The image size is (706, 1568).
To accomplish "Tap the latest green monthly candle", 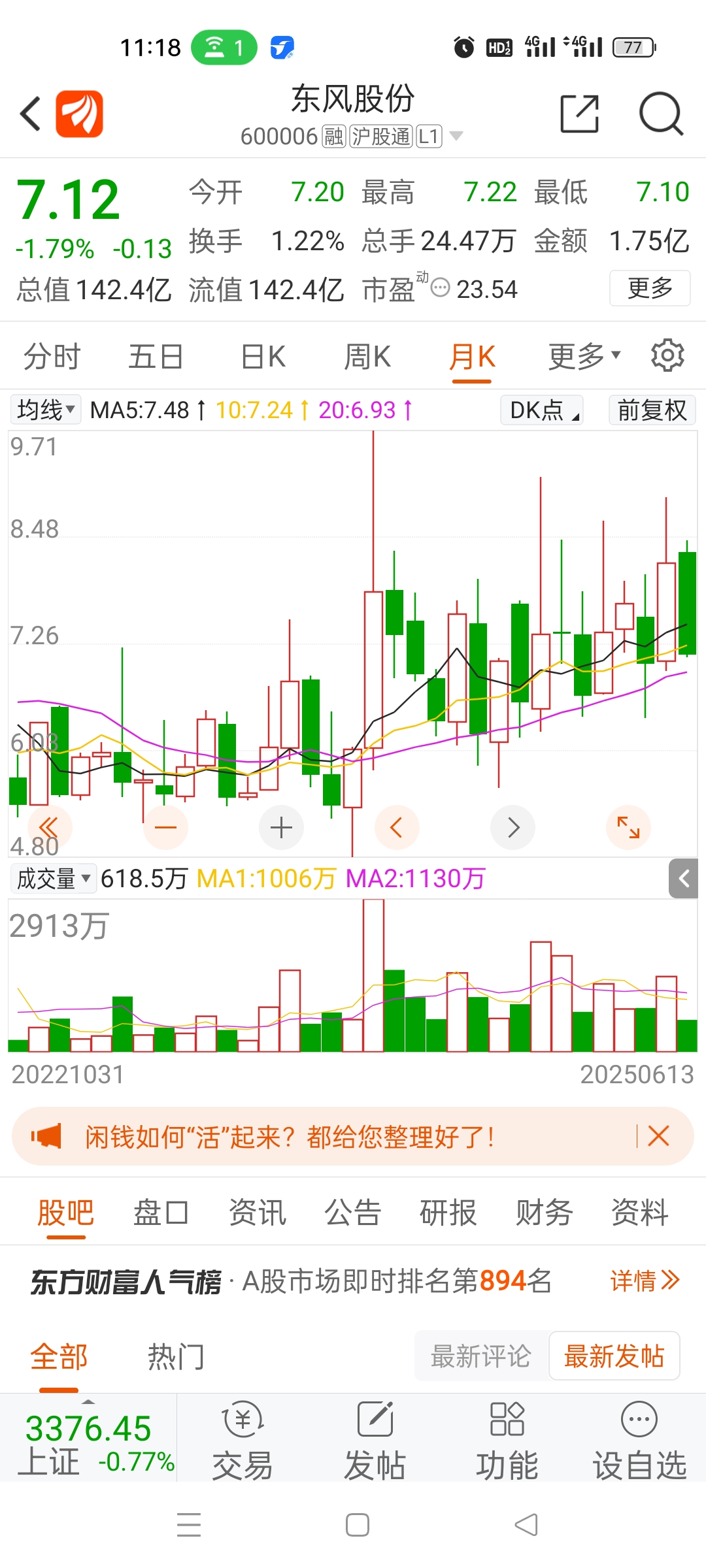I will [x=687, y=602].
